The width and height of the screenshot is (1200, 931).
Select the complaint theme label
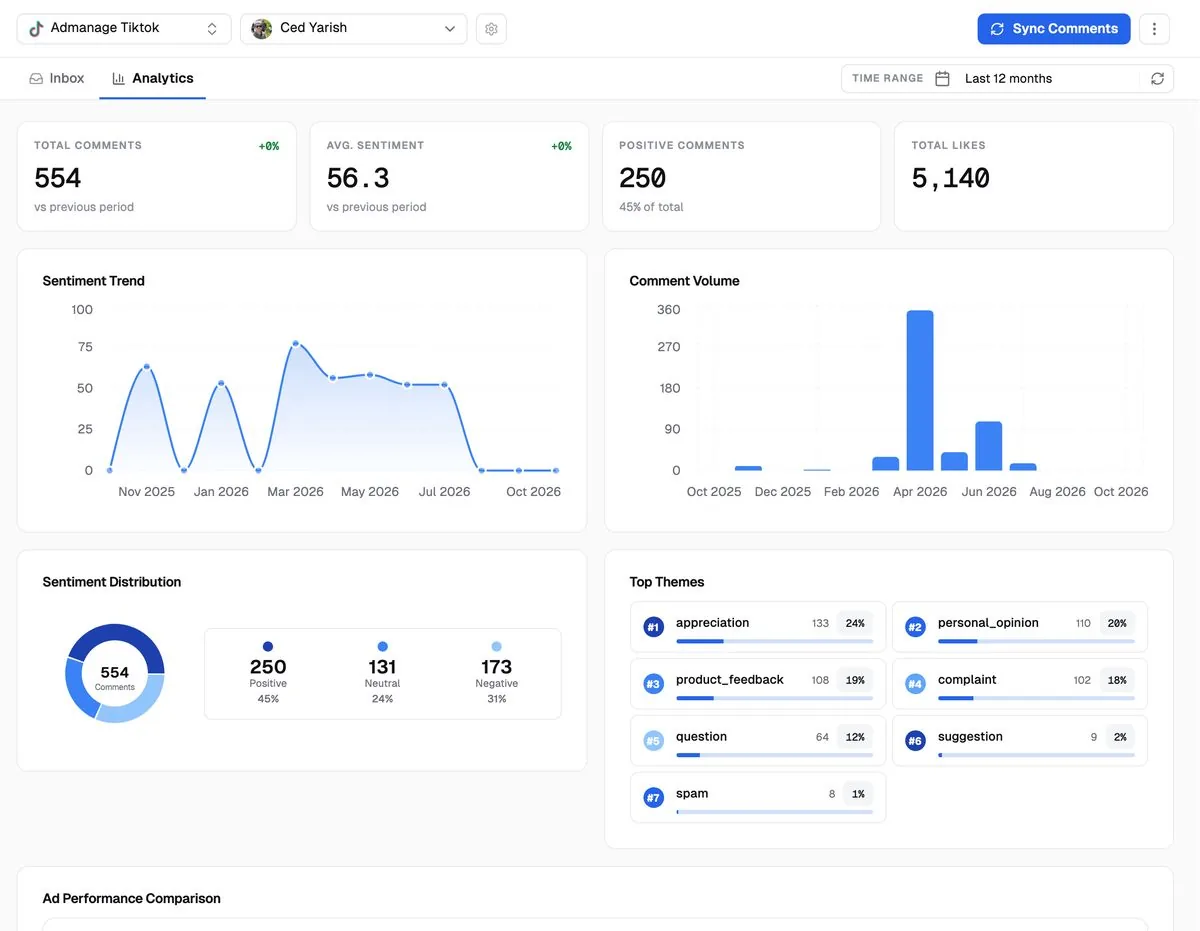click(x=967, y=680)
